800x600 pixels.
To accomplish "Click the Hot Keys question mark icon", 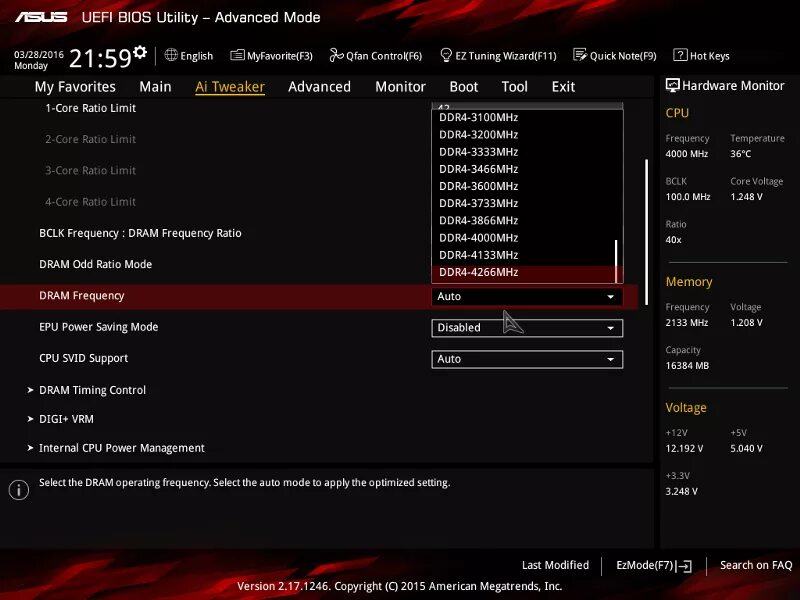I will click(680, 55).
